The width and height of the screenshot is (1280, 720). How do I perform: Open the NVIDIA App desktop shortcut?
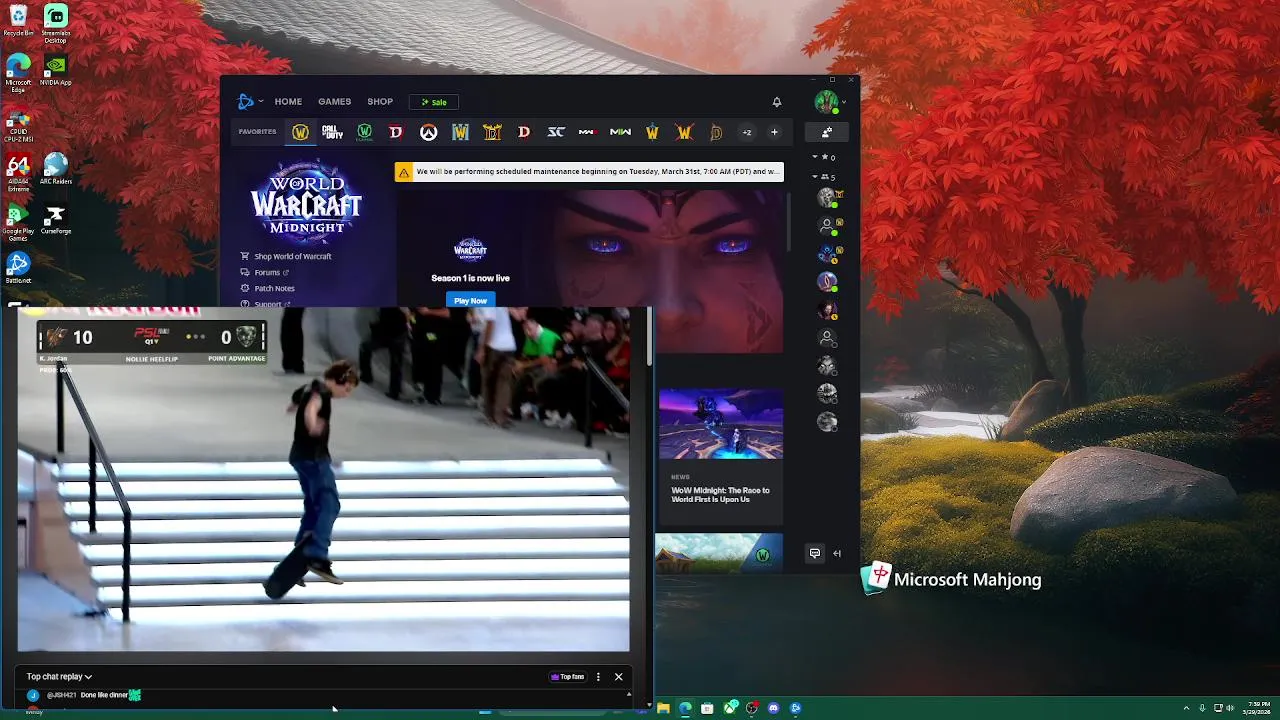coord(56,70)
